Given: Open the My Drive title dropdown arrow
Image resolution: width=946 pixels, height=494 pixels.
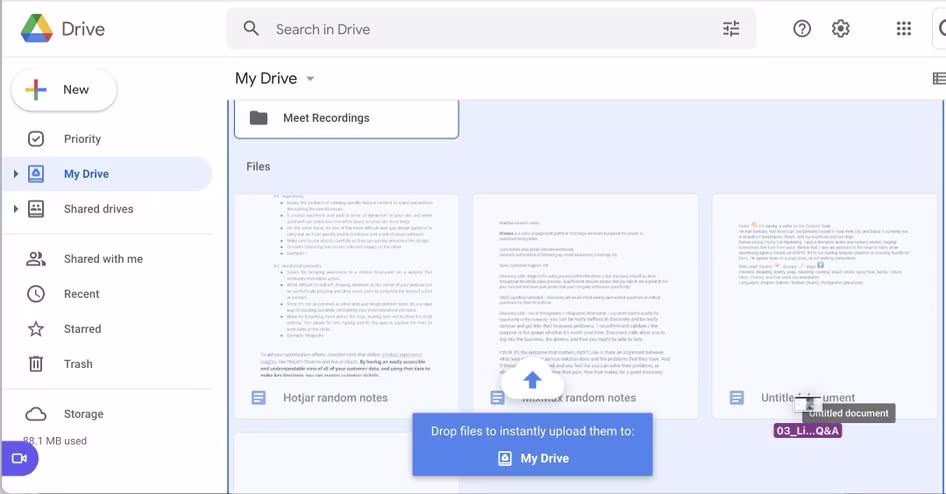Looking at the screenshot, I should [x=310, y=78].
